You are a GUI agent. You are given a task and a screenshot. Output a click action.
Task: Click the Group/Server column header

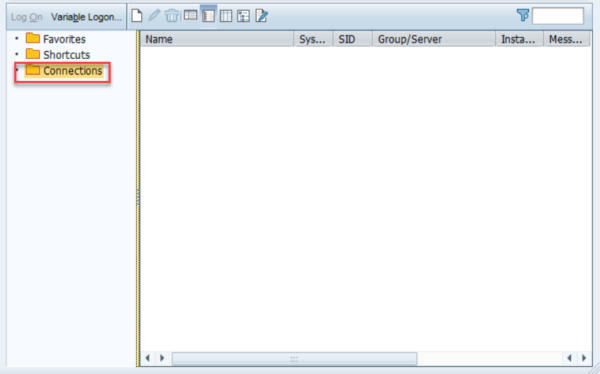click(434, 39)
